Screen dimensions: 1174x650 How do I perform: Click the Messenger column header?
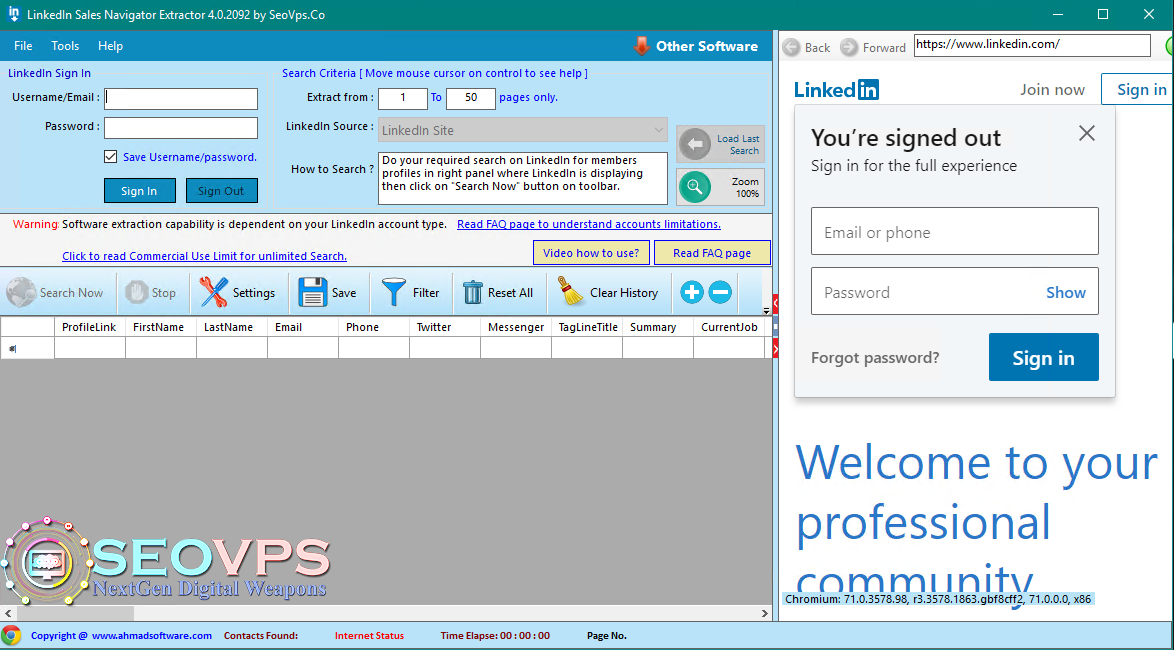click(x=516, y=327)
